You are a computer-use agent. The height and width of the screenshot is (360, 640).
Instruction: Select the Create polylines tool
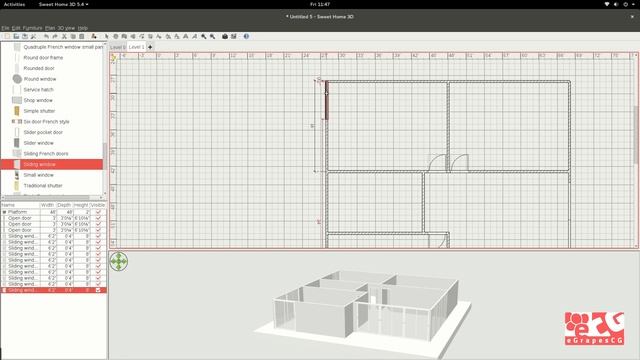pyautogui.click(x=142, y=36)
